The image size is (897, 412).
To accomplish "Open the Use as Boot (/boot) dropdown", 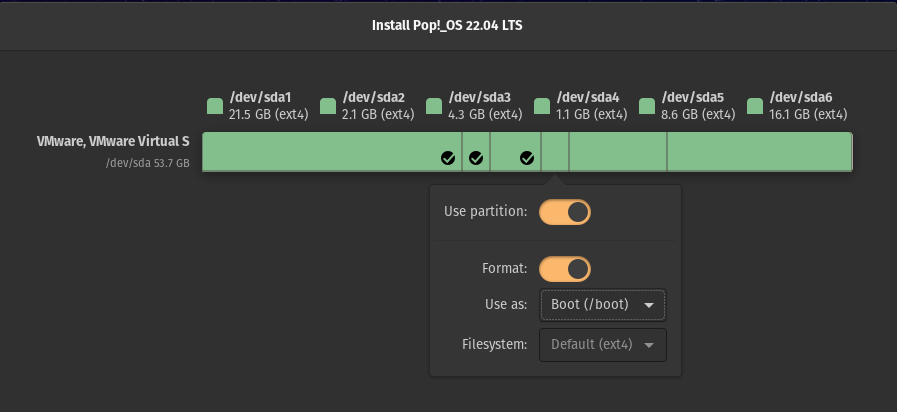I will 603,305.
